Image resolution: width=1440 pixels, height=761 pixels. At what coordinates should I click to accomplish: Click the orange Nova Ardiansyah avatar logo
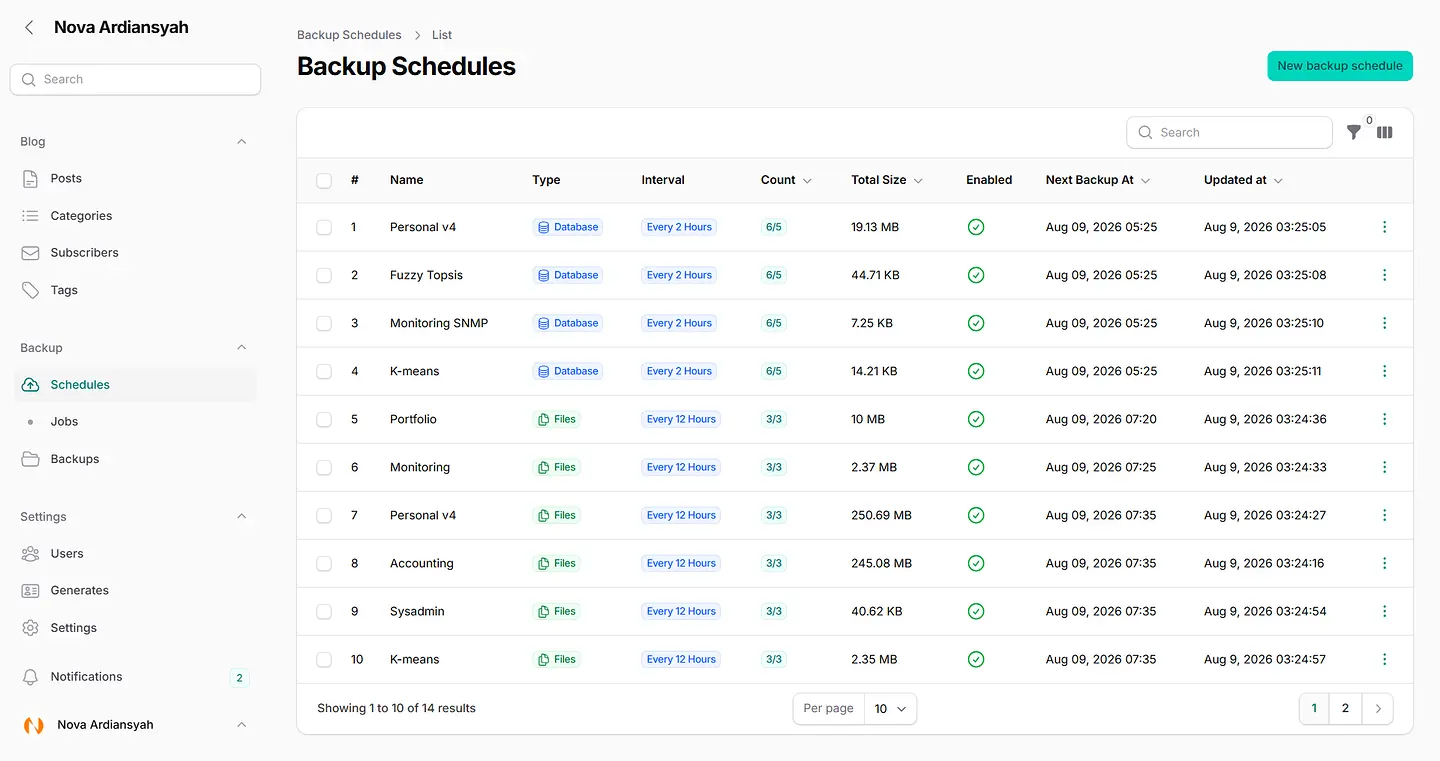[34, 725]
